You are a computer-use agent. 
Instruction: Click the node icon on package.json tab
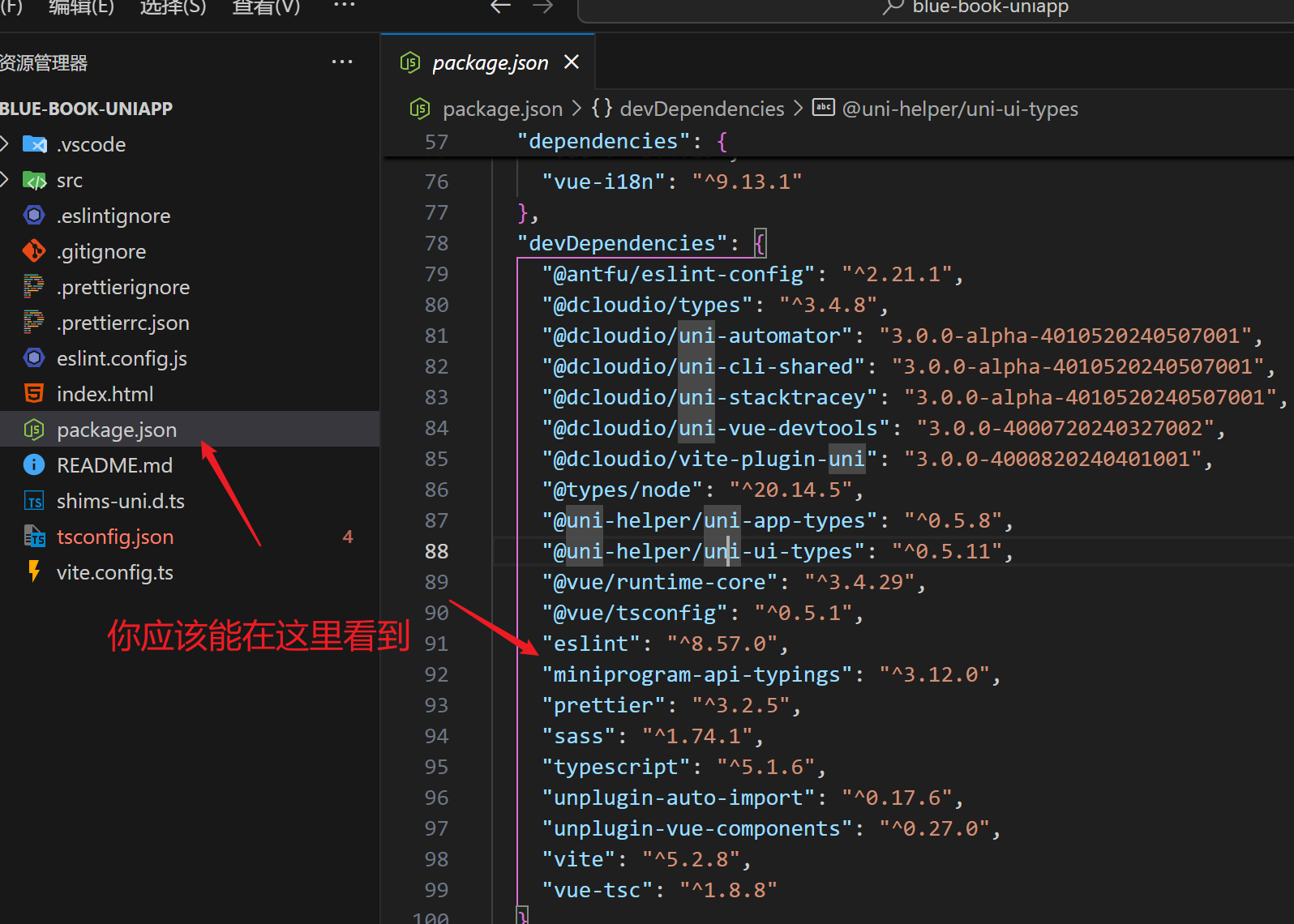click(x=410, y=62)
